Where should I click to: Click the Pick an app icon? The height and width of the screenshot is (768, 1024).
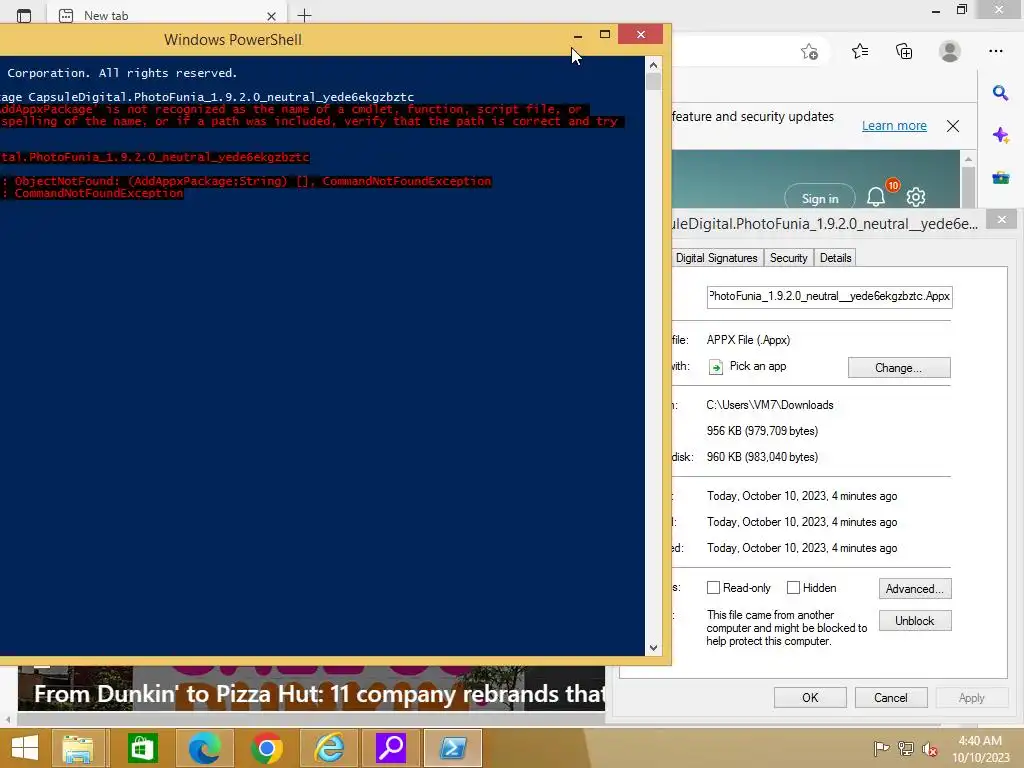[x=716, y=367]
